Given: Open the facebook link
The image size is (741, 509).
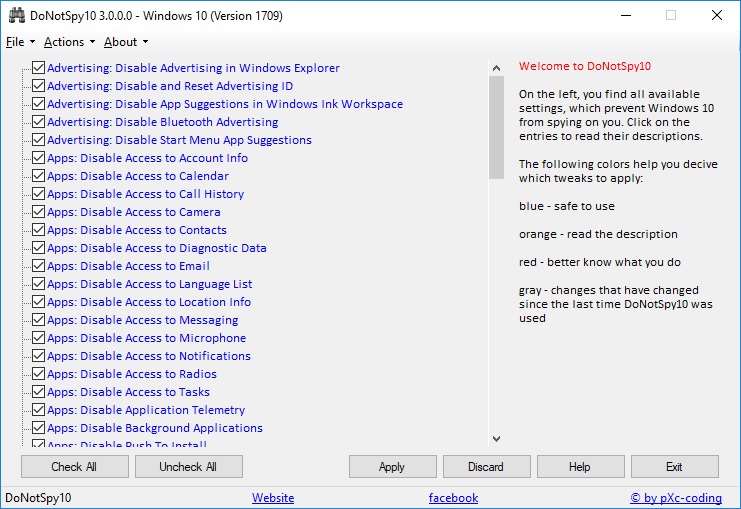Looking at the screenshot, I should coord(453,498).
